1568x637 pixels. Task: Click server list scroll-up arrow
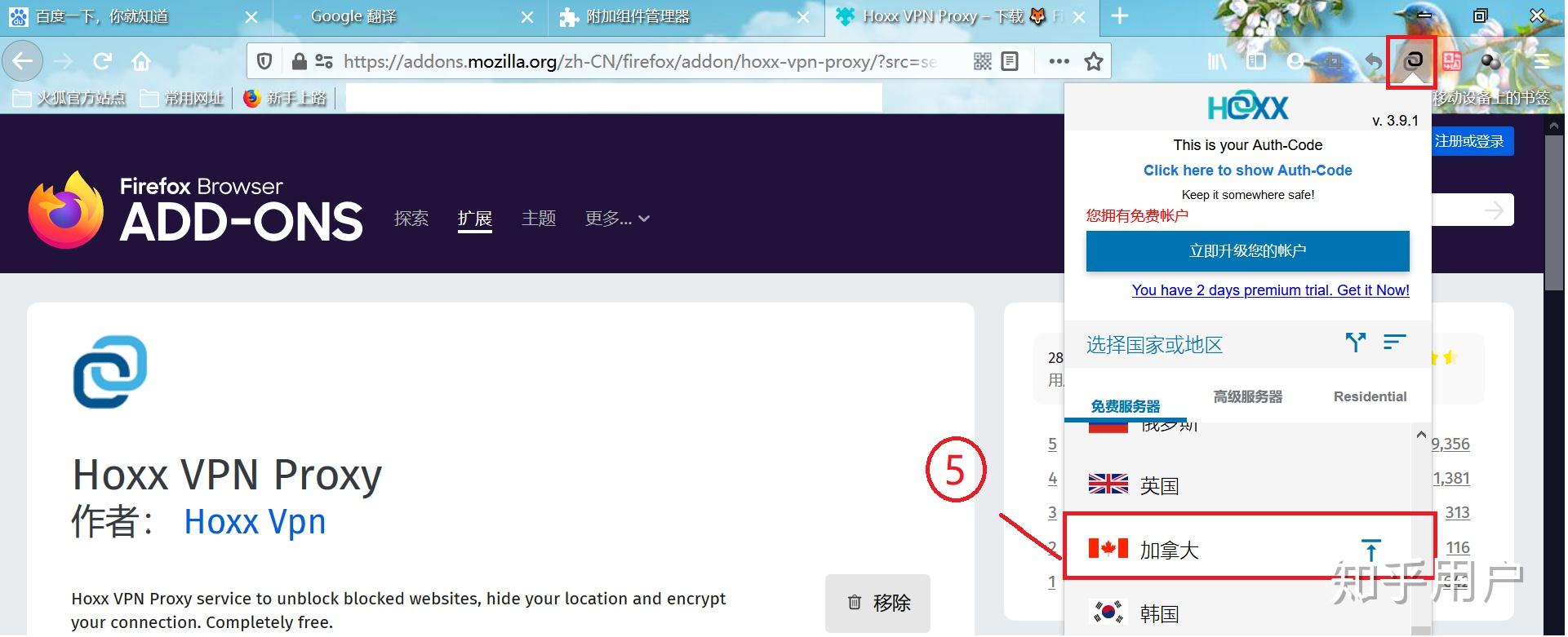tap(1421, 436)
